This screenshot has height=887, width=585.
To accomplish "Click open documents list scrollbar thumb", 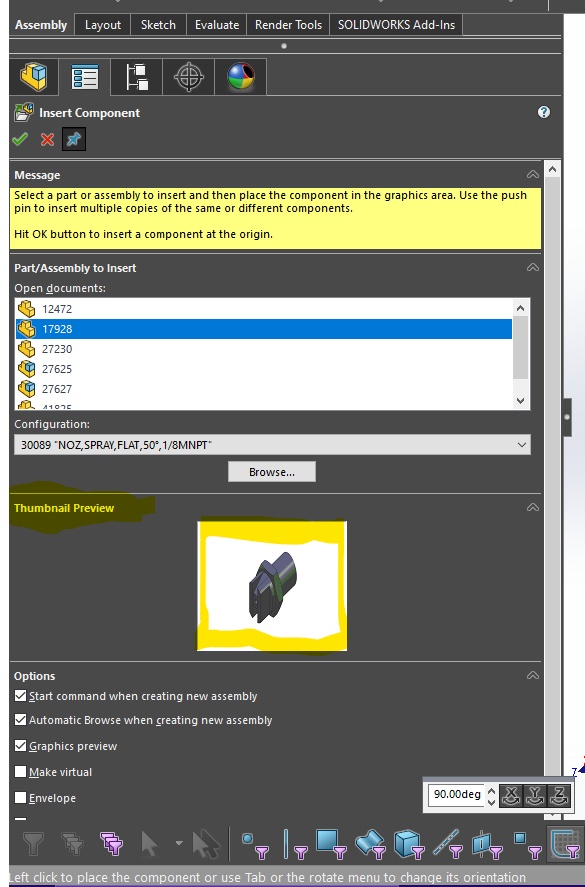I will 521,348.
